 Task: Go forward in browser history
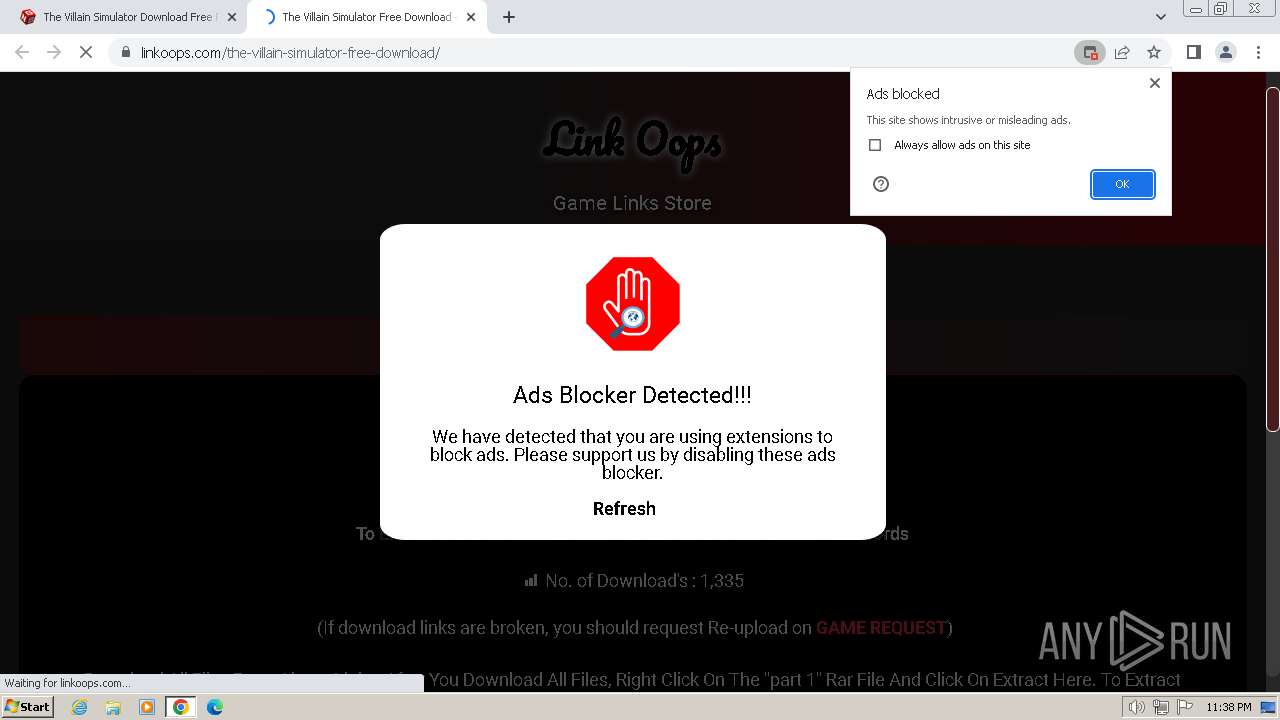pos(54,52)
